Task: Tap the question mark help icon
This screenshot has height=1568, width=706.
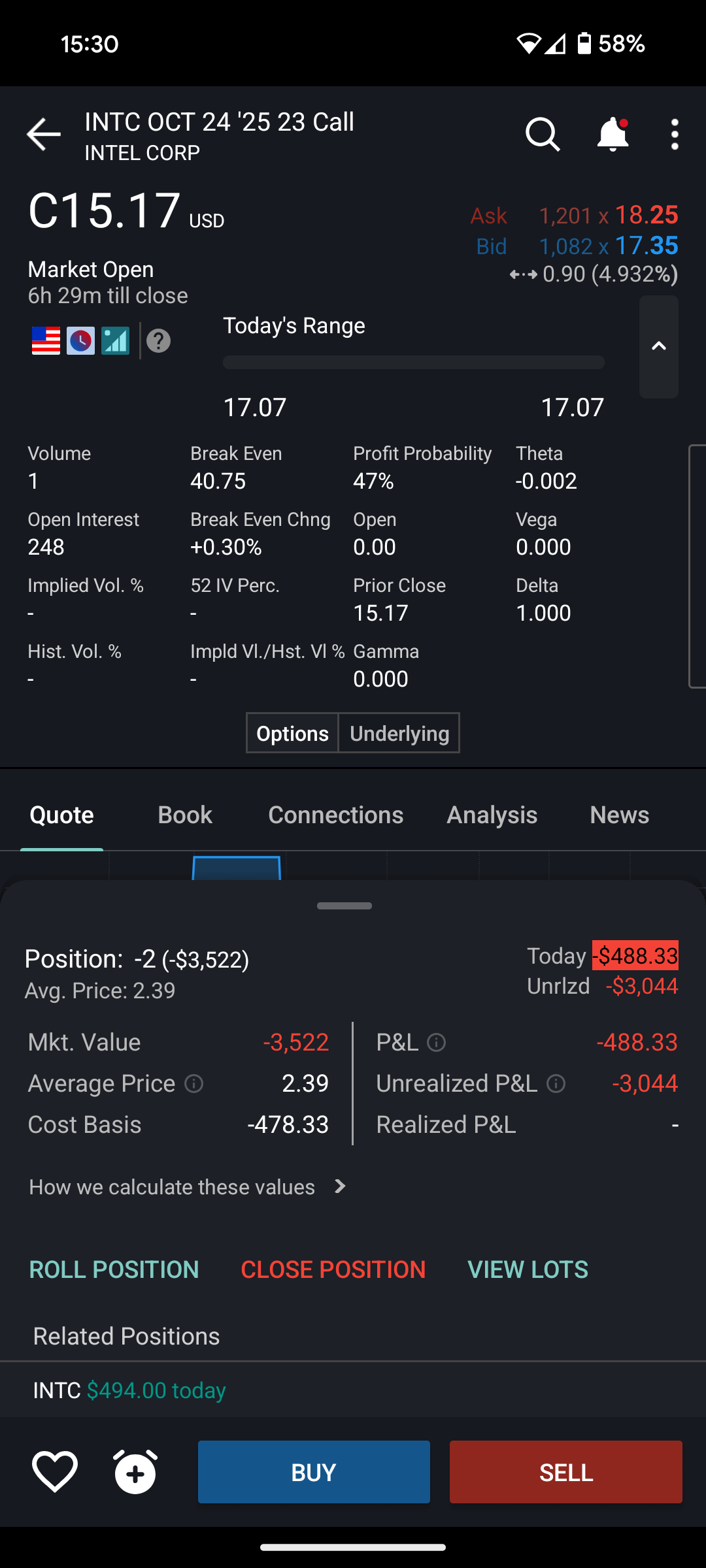Action: pyautogui.click(x=159, y=341)
